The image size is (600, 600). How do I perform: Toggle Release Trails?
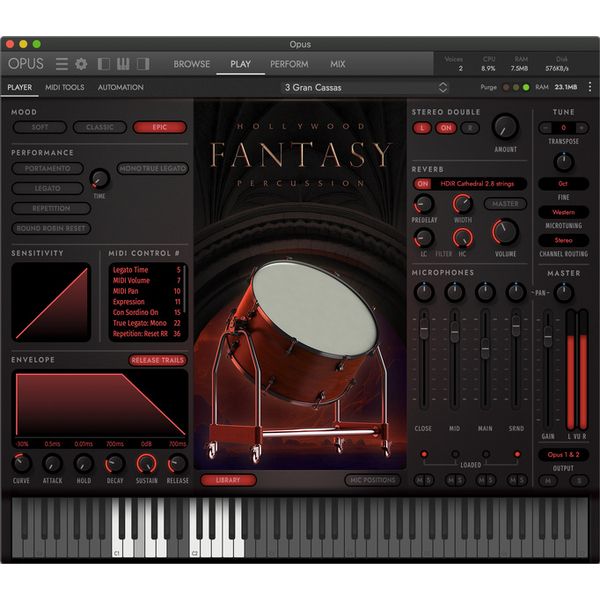(x=158, y=360)
